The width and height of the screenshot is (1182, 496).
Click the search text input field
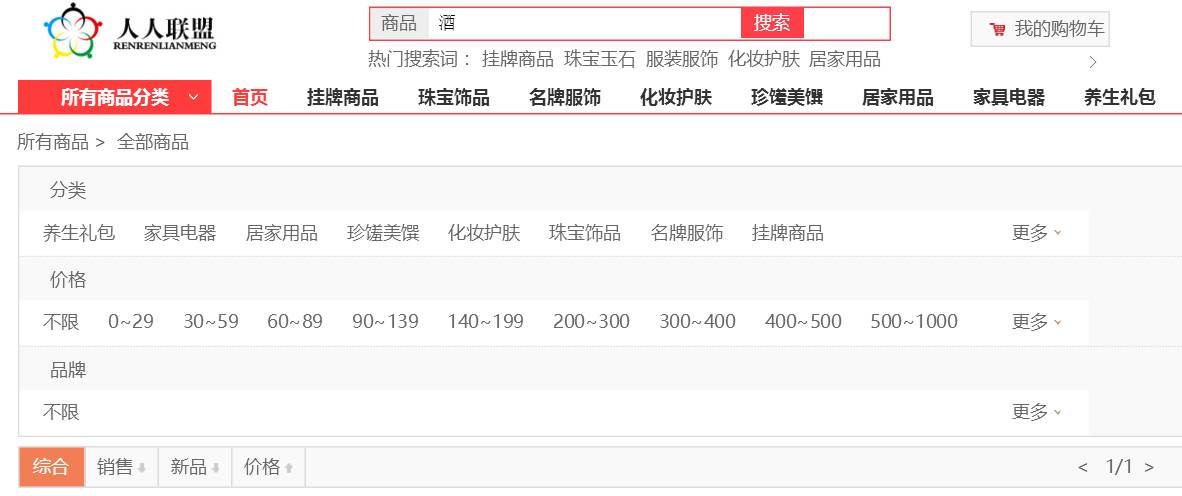(x=585, y=24)
